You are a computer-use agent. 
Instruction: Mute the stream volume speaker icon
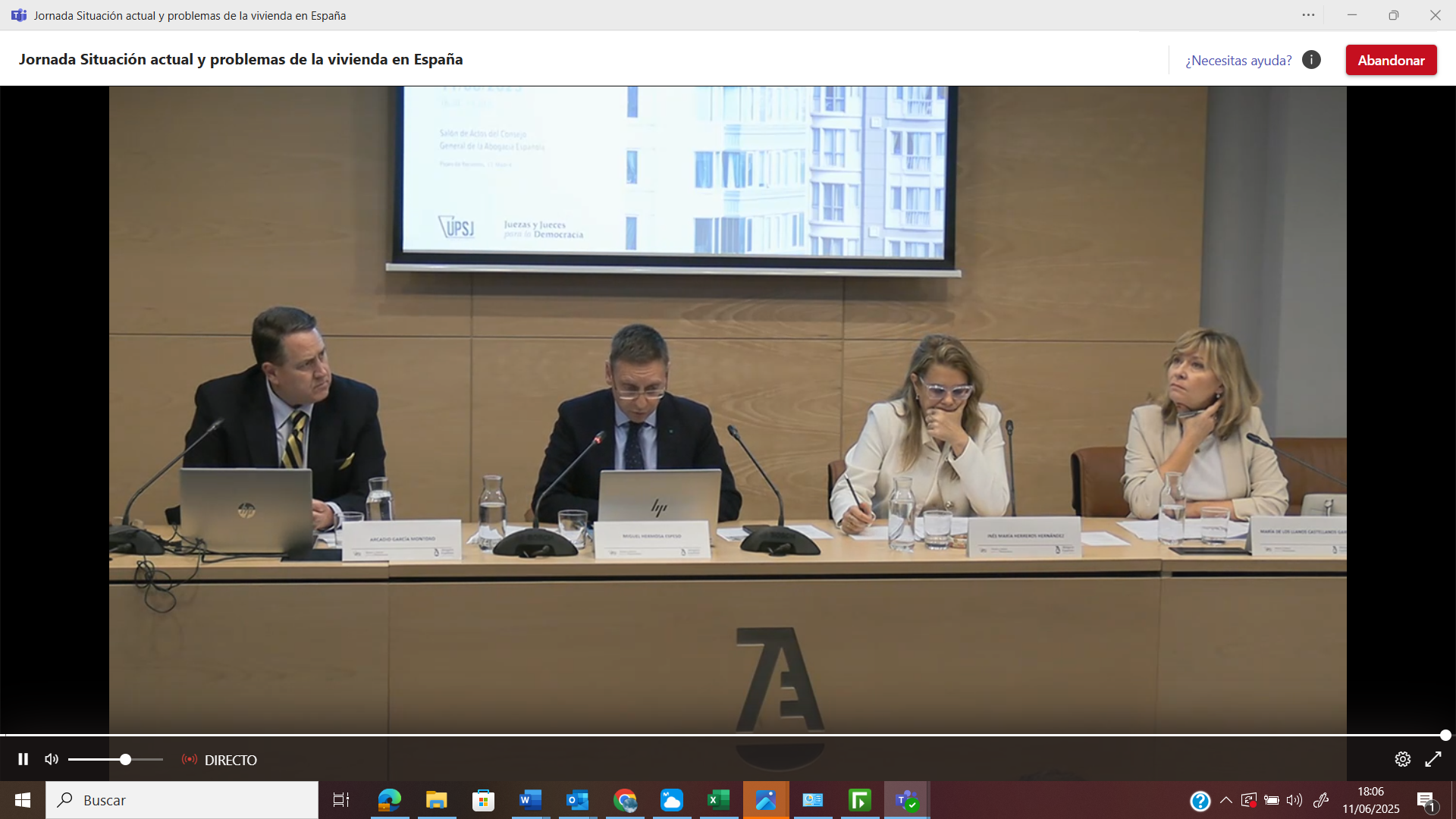52,759
